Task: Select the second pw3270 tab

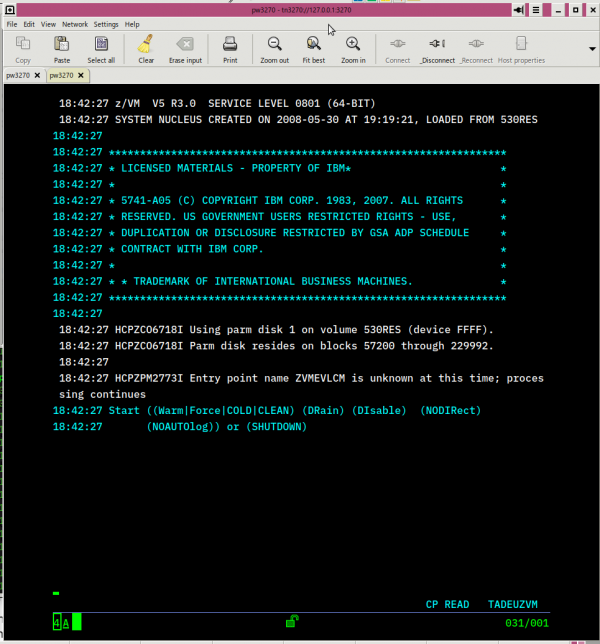Action: click(x=61, y=75)
